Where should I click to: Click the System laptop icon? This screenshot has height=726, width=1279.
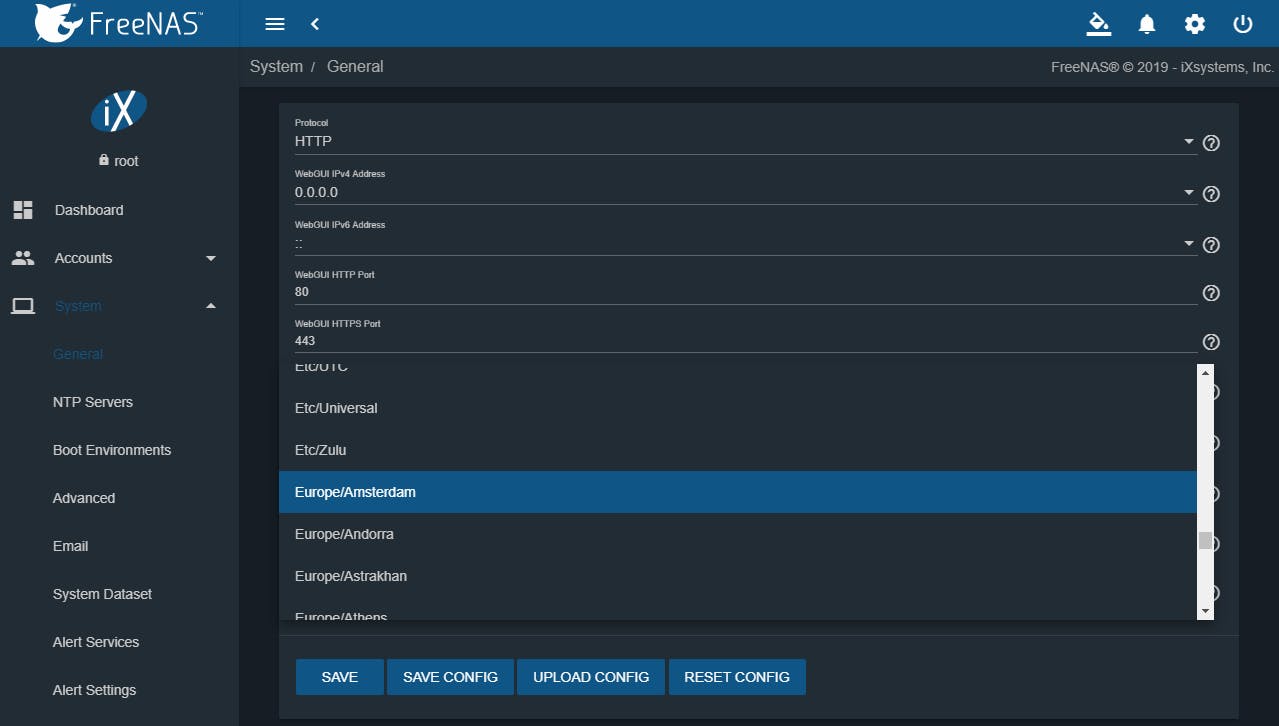[x=23, y=306]
